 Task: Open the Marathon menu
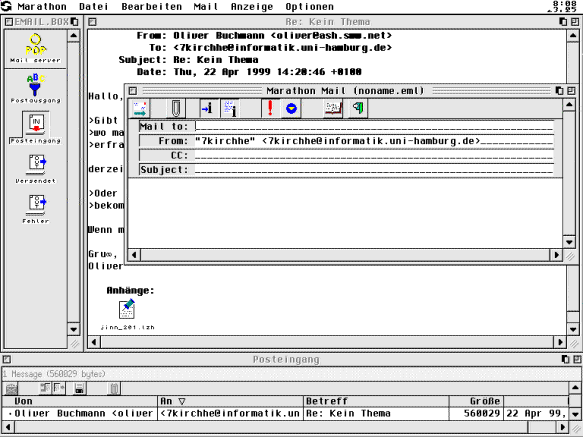[42, 7]
